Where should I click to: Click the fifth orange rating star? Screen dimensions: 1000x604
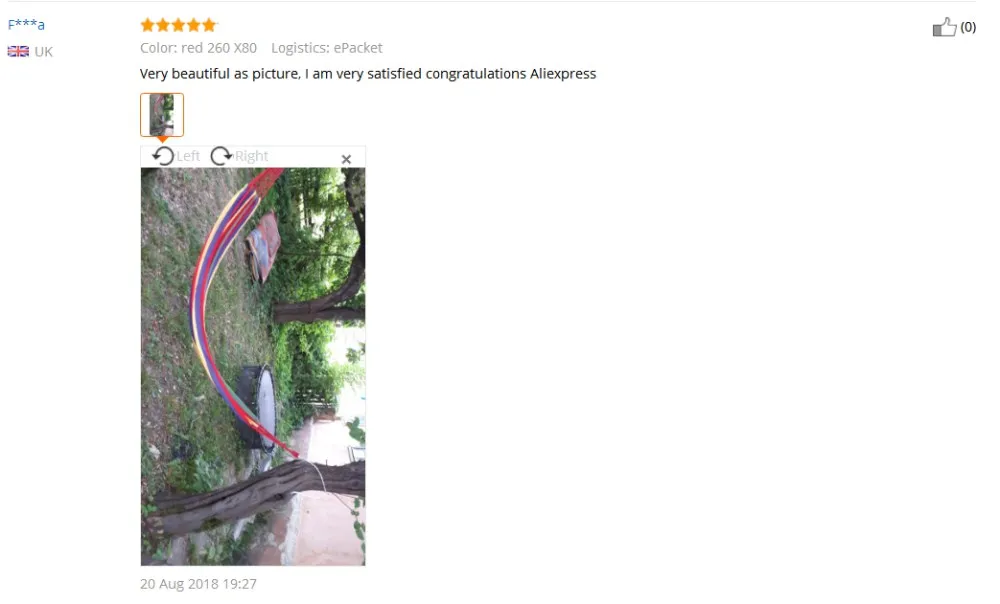point(209,25)
